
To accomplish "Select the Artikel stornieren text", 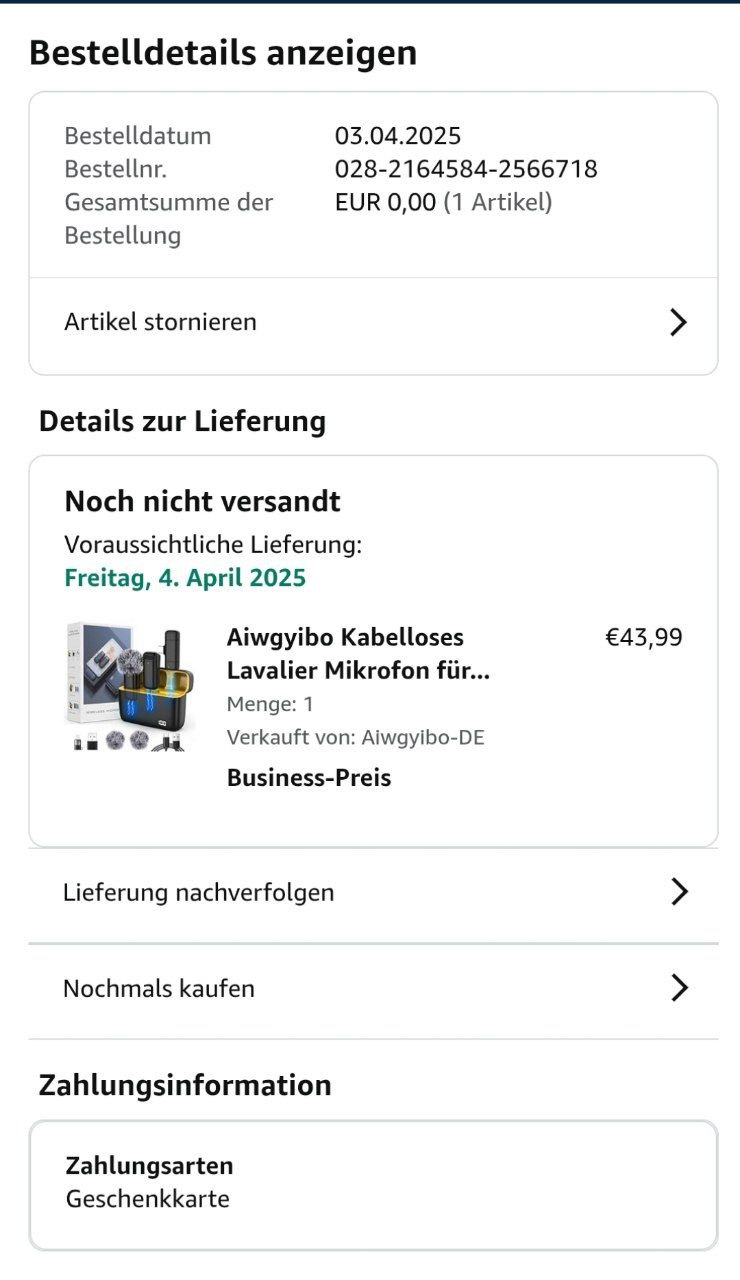I will click(160, 322).
